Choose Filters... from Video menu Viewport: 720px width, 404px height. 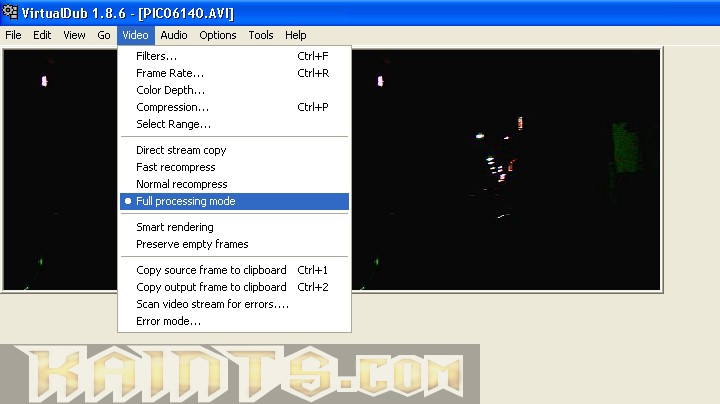pos(234,56)
